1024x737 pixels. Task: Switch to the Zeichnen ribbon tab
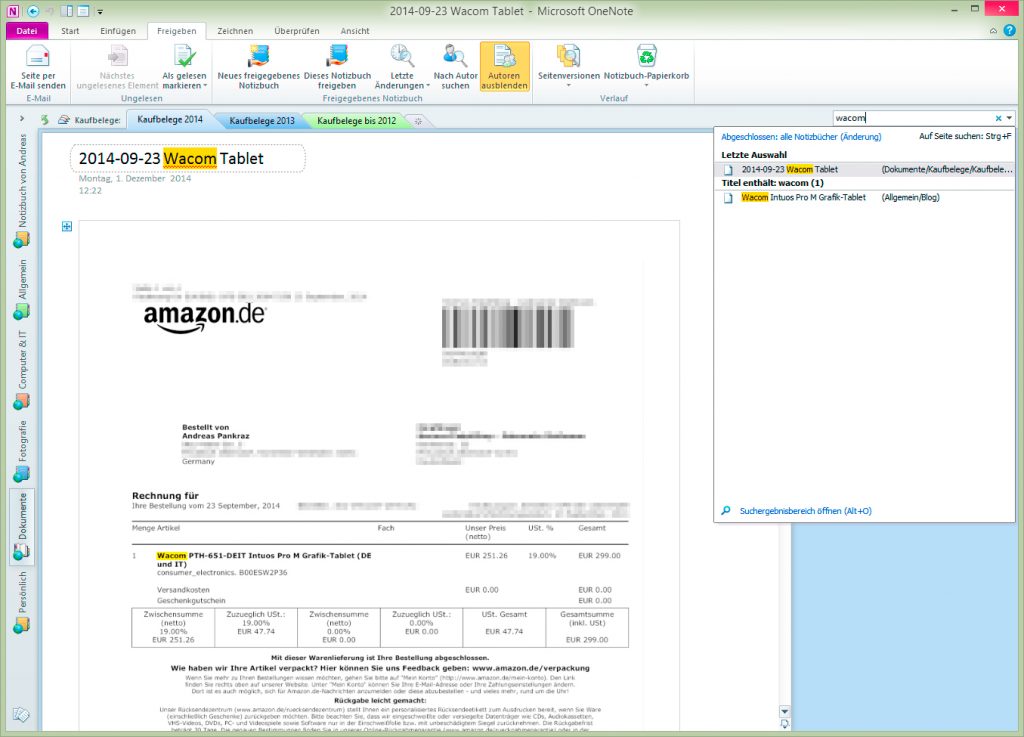(235, 30)
